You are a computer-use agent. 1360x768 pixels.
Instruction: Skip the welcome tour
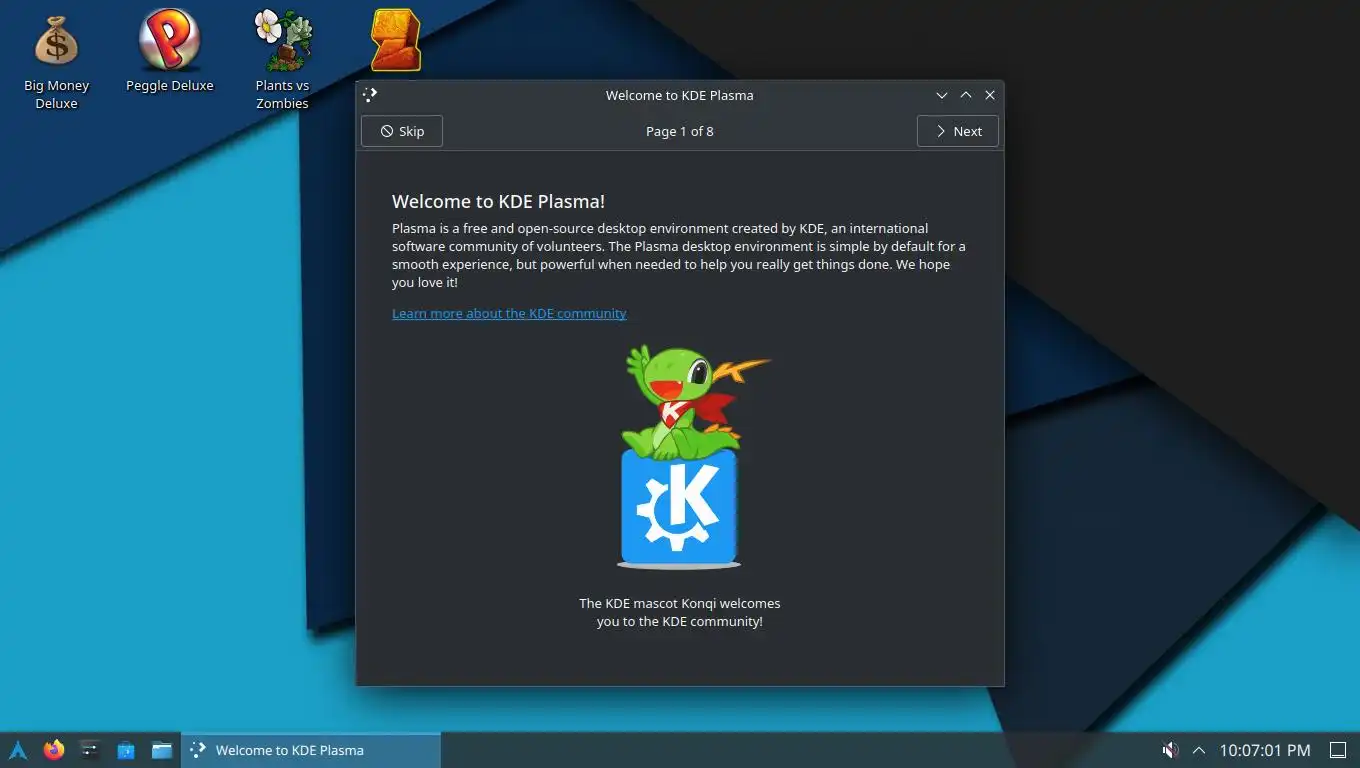point(402,131)
